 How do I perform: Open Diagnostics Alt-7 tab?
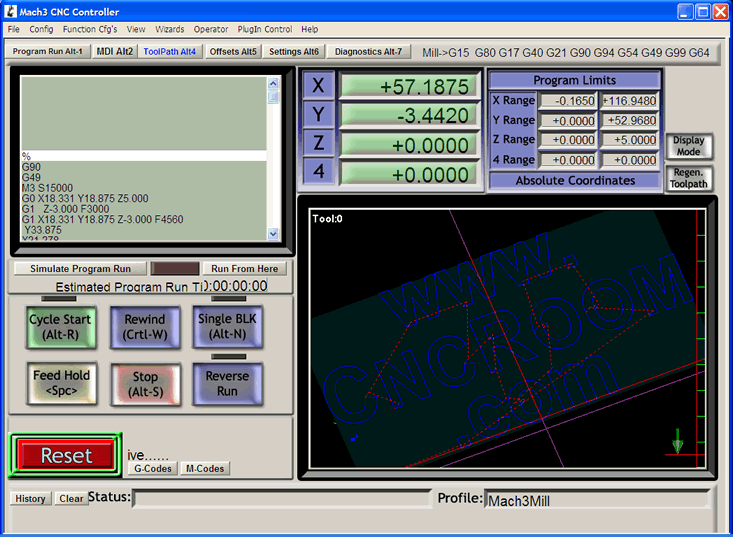click(368, 51)
